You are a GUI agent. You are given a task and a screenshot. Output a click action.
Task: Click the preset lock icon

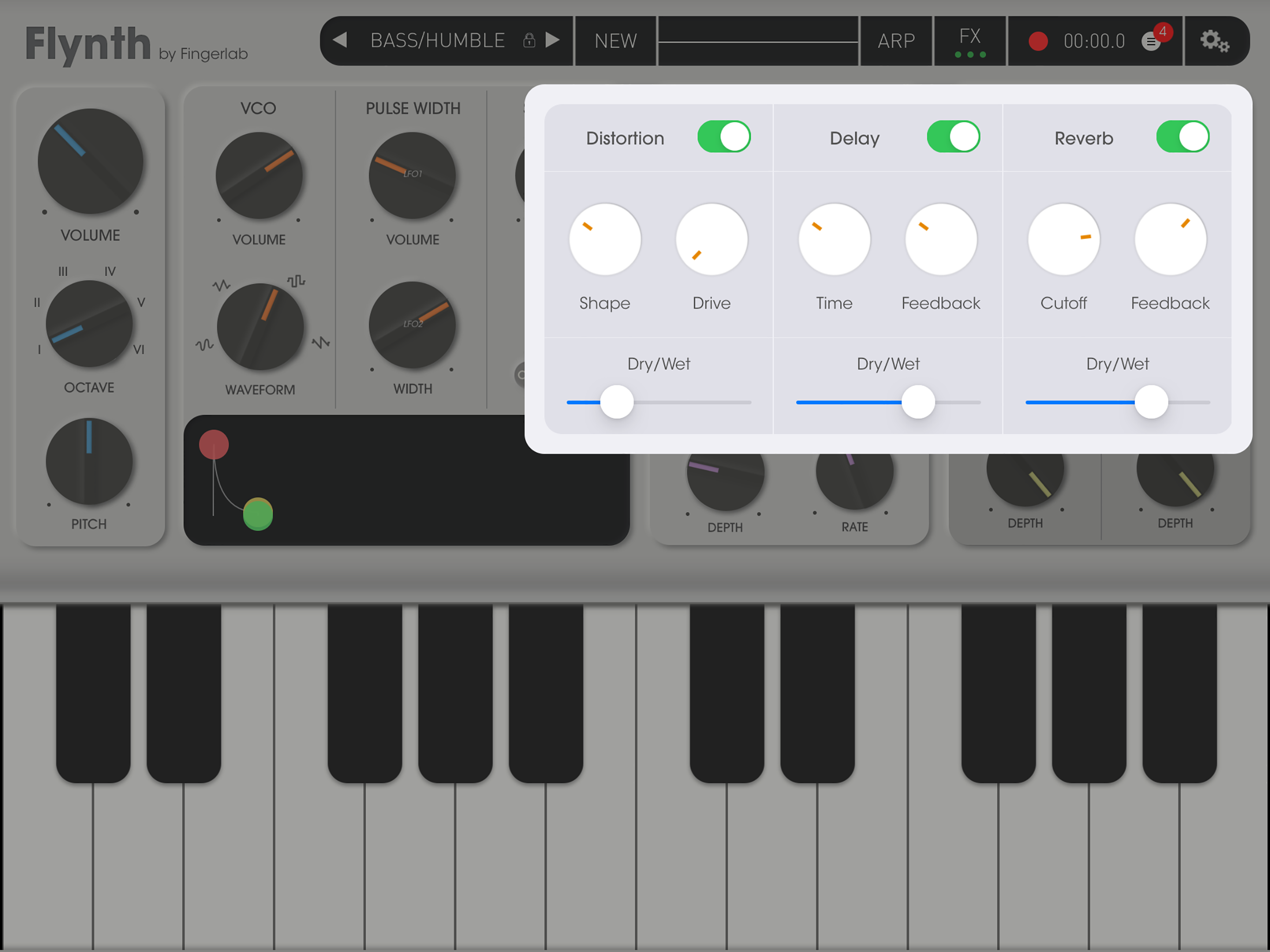point(529,40)
